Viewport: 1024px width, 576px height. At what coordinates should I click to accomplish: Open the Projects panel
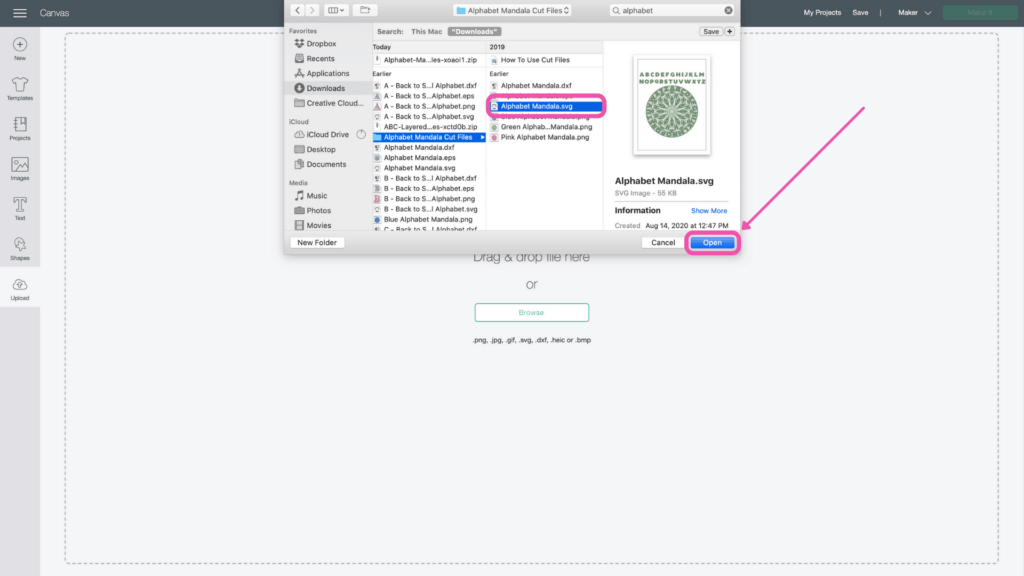coord(20,128)
